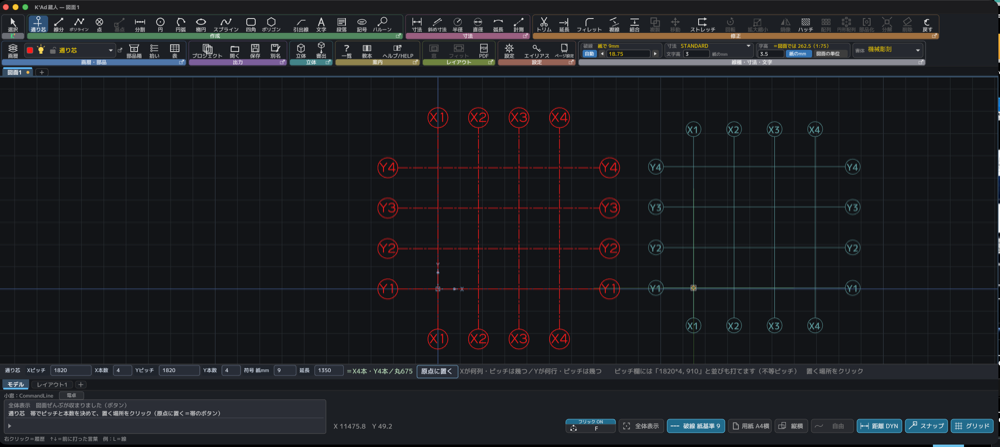Choose the 延長 extend tool
The height and width of the screenshot is (447, 1000).
point(563,24)
